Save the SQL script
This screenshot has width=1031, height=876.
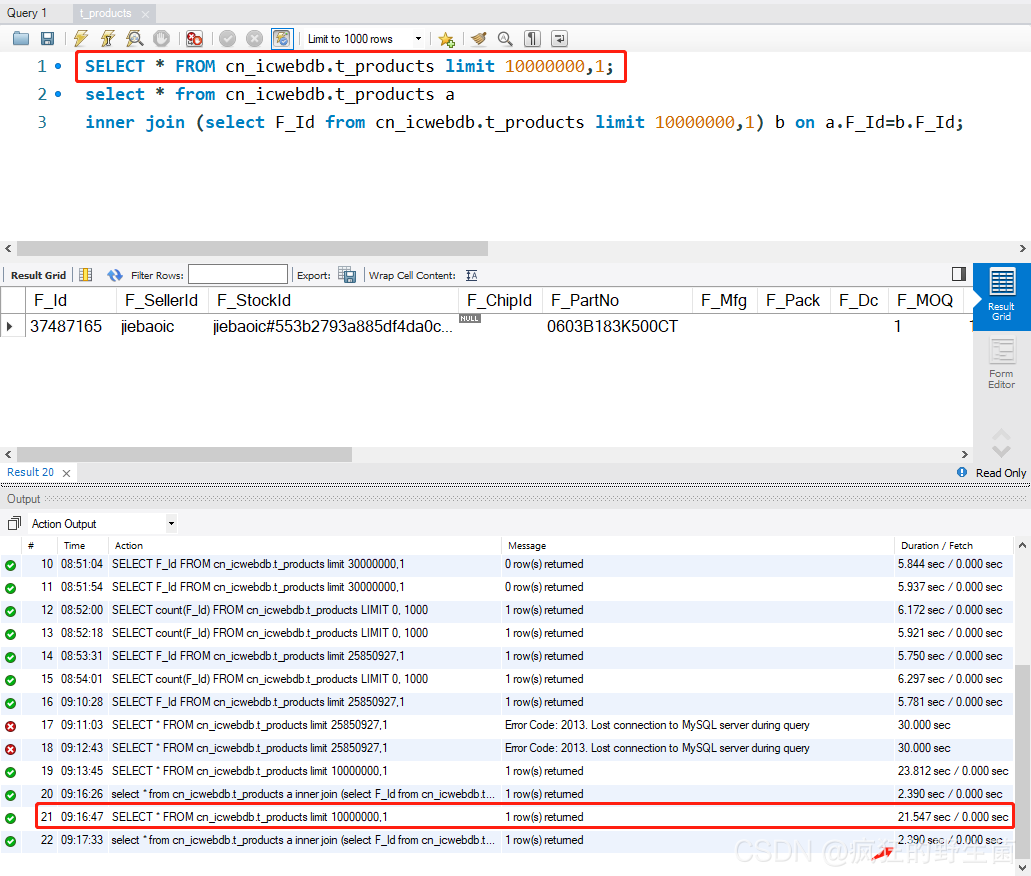(x=47, y=38)
